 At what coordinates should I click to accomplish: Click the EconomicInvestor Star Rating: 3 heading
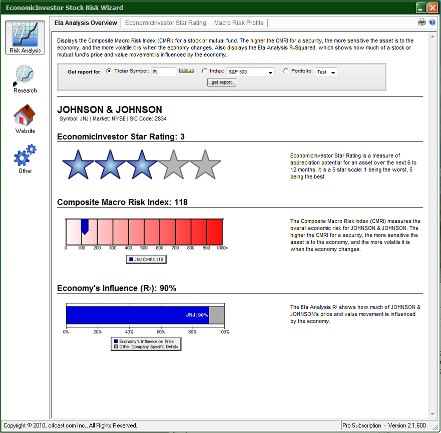[121, 137]
